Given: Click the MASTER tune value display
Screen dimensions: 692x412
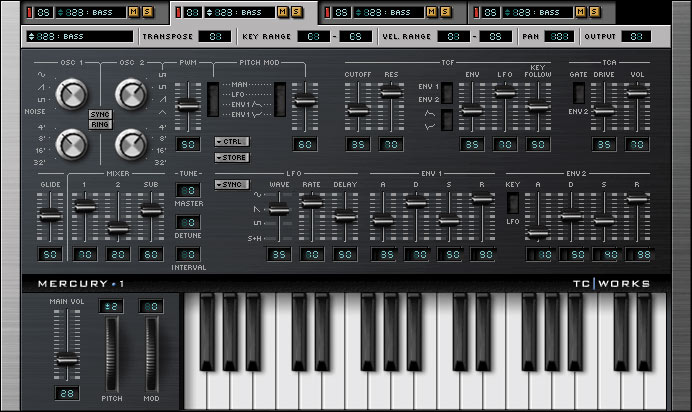Looking at the screenshot, I should [188, 191].
